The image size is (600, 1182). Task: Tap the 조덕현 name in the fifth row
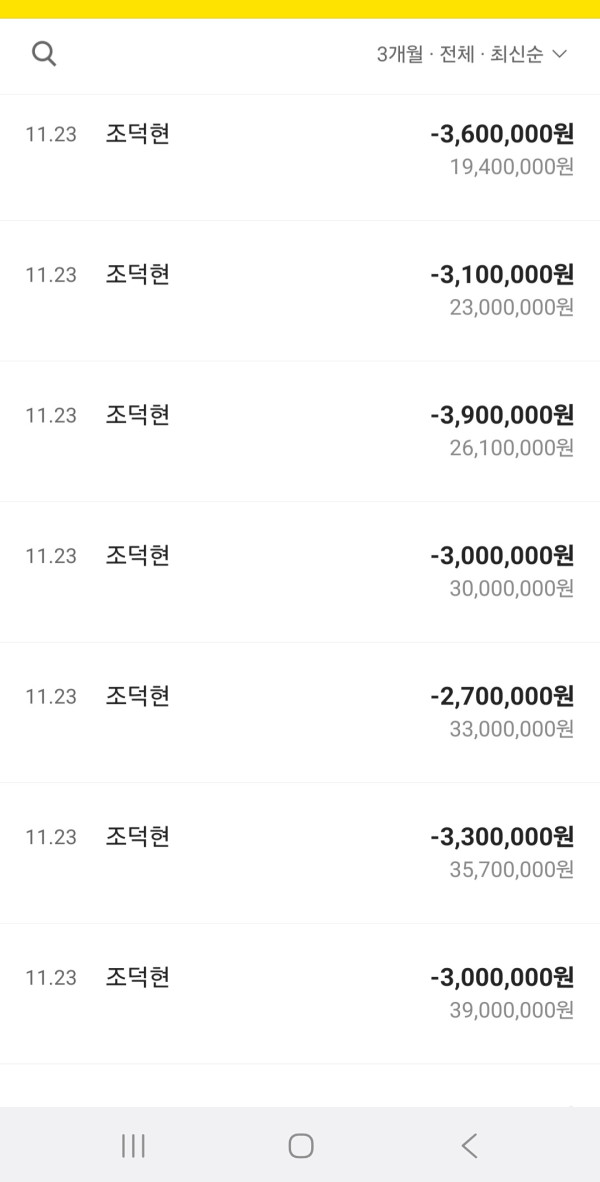click(x=134, y=697)
